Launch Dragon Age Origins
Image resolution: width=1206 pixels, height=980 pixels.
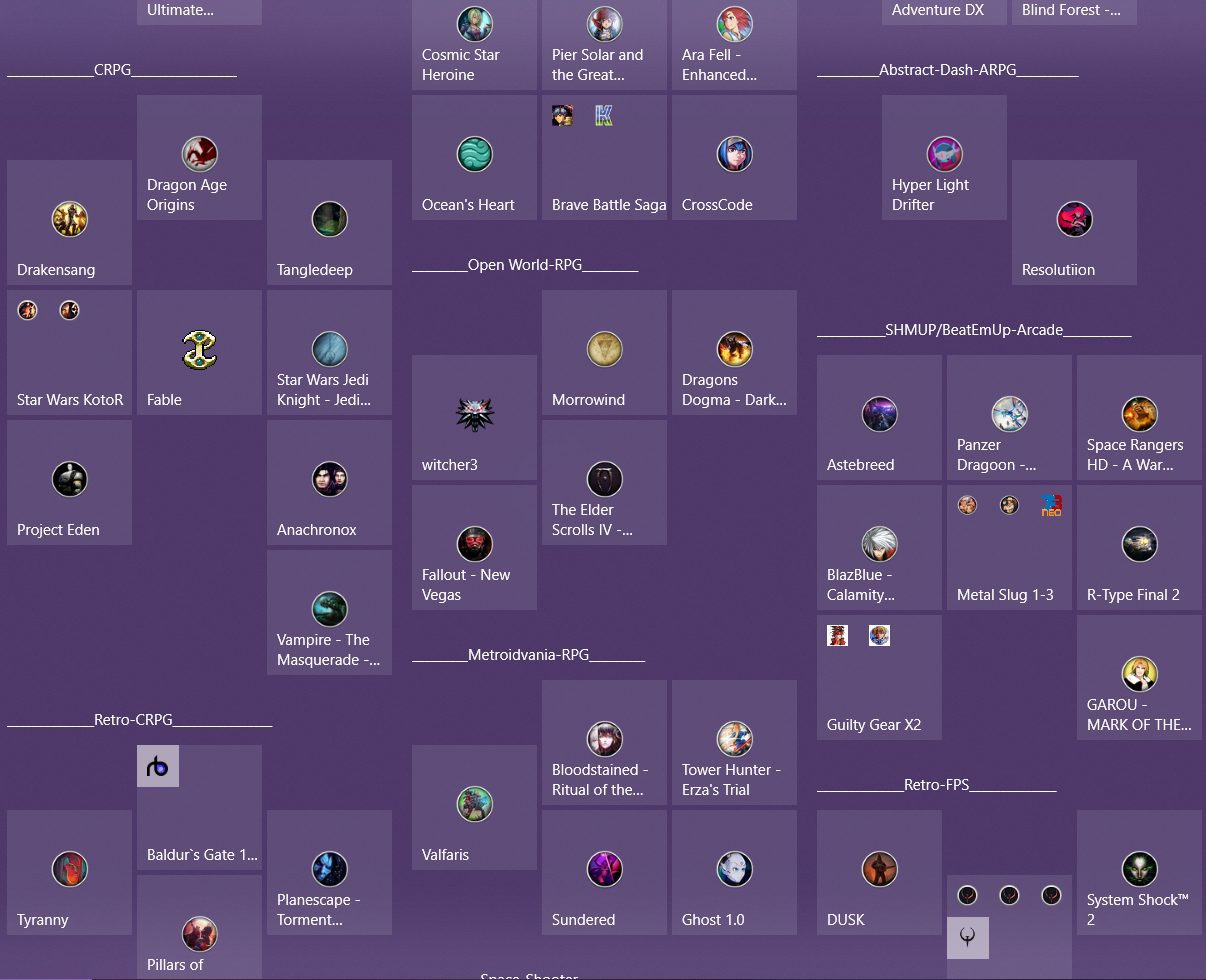(199, 157)
